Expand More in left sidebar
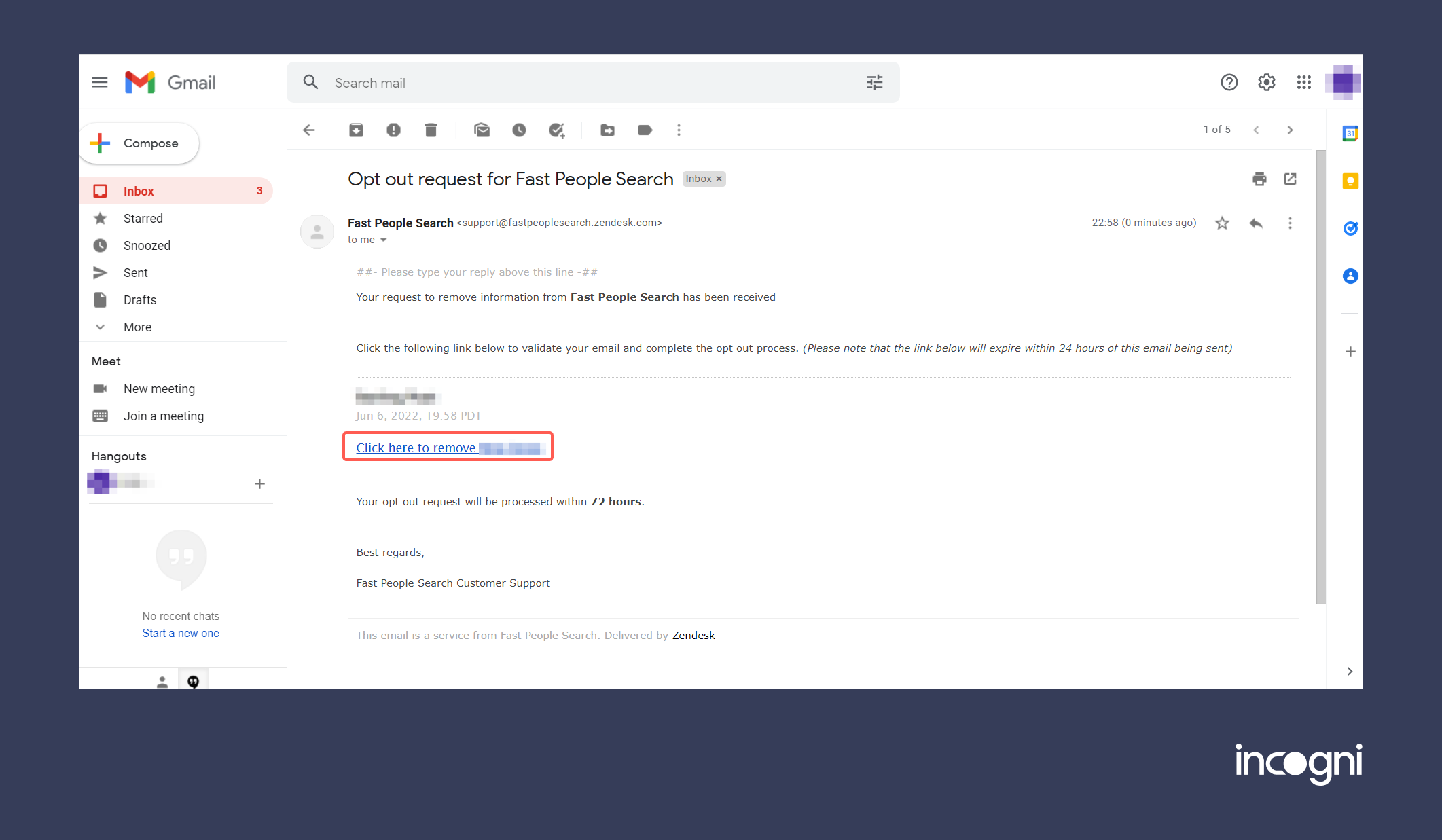 [x=137, y=327]
